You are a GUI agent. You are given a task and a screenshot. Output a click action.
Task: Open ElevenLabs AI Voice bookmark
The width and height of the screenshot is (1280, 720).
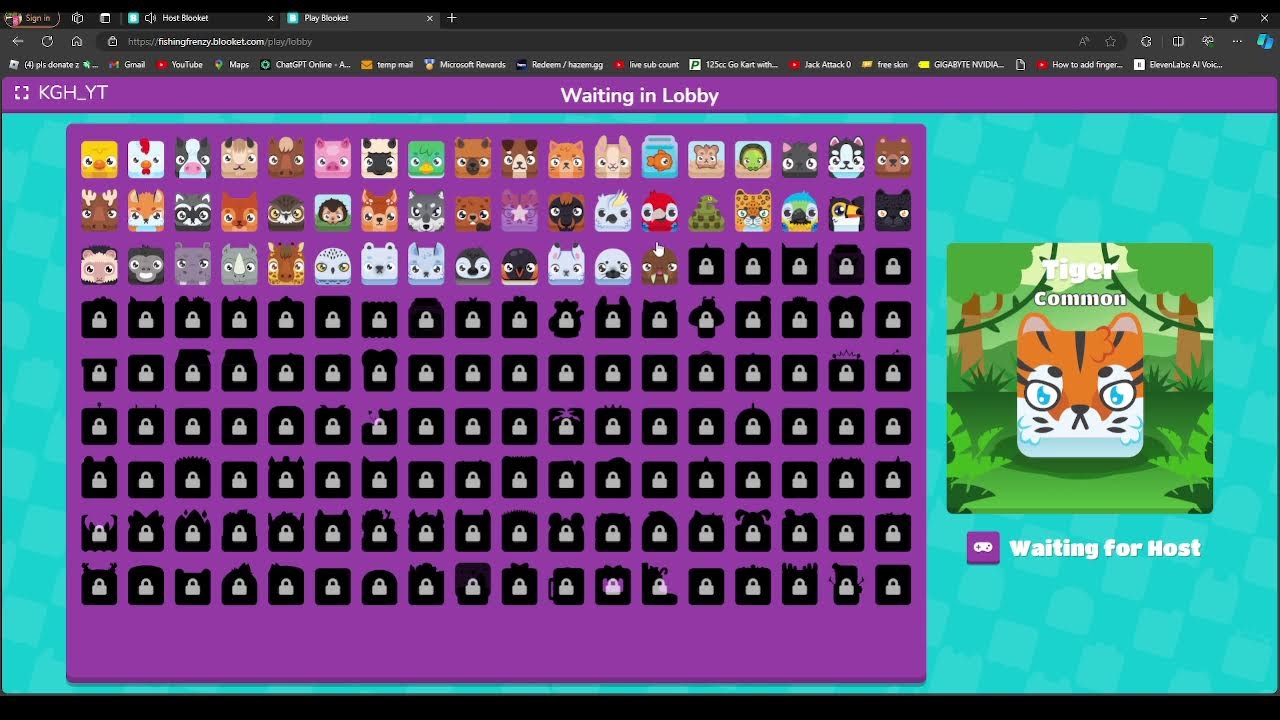pos(1178,65)
